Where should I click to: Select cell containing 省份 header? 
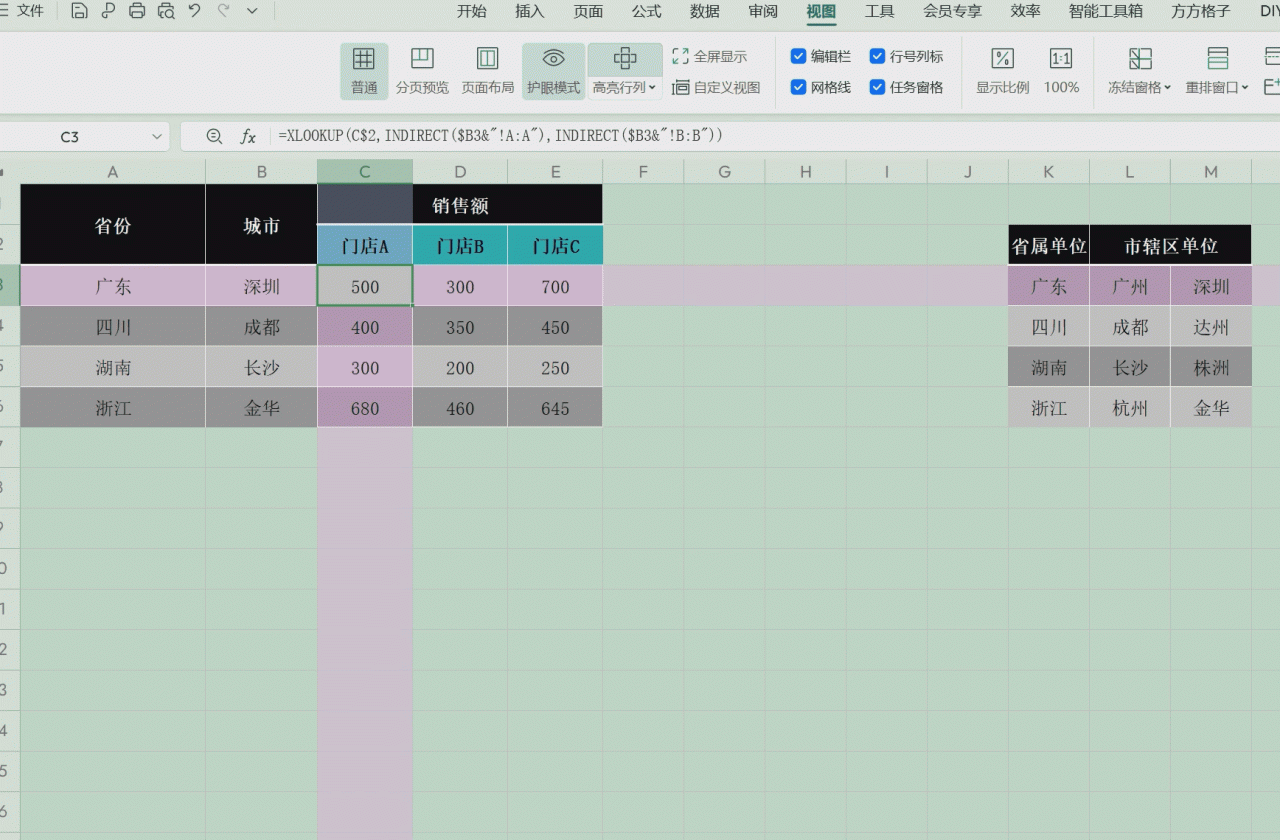tap(113, 225)
